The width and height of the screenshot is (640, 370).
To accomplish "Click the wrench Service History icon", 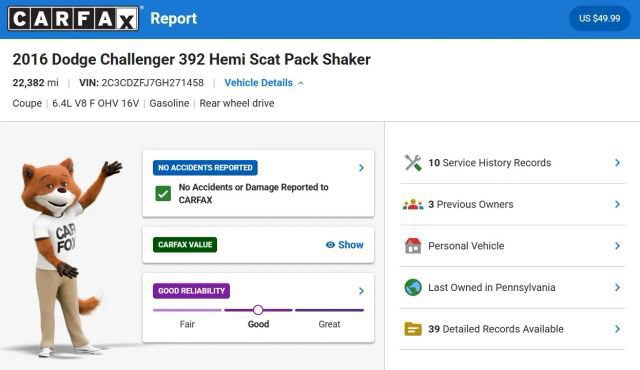I will [x=413, y=163].
